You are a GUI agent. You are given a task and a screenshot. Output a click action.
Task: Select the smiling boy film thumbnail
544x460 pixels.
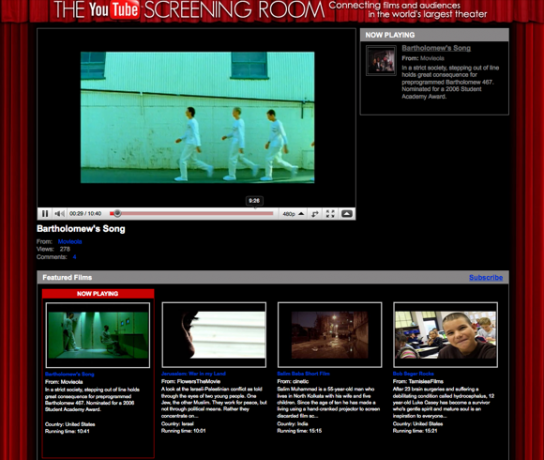click(x=445, y=335)
